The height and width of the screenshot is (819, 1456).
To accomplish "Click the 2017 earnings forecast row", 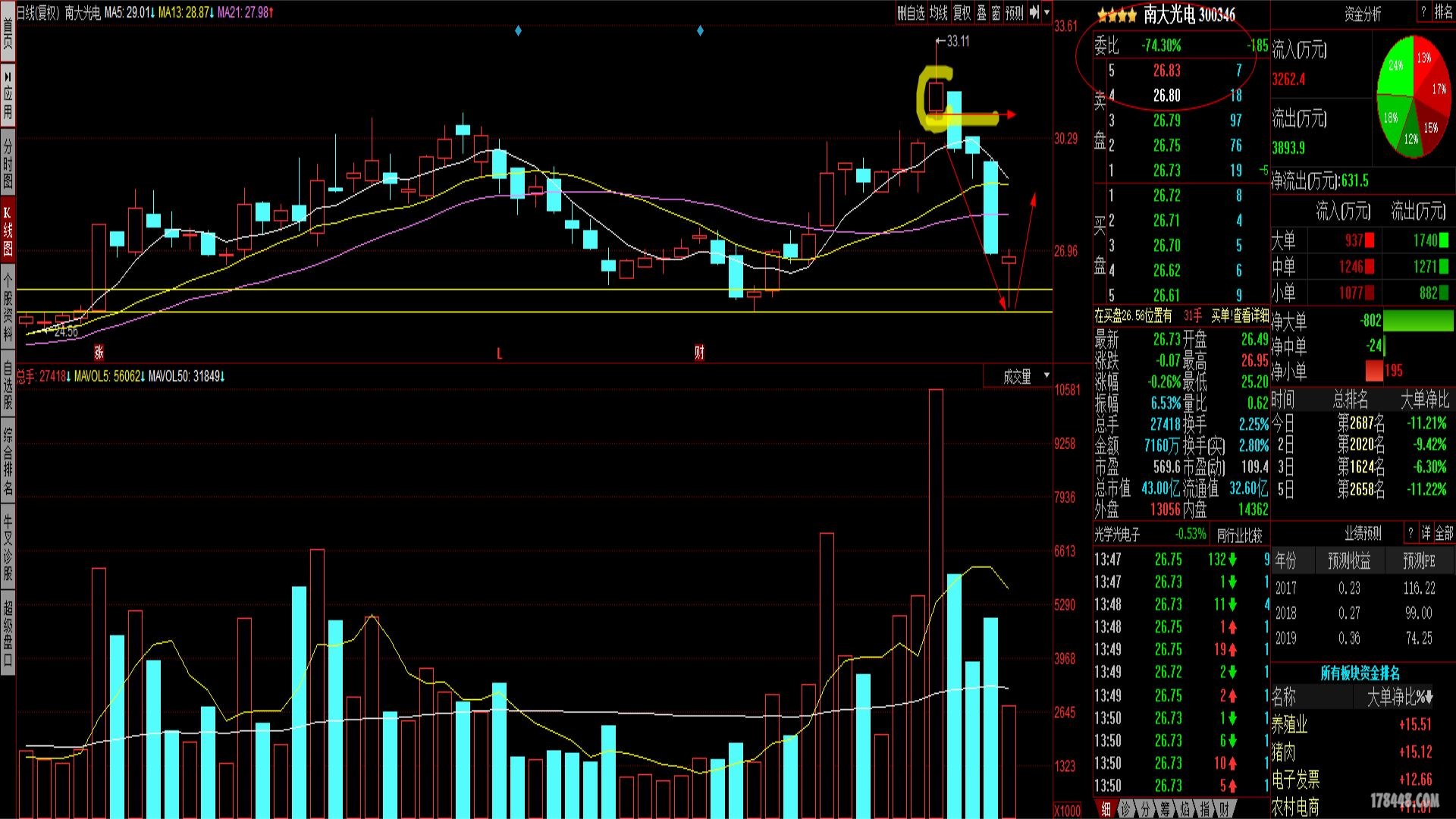I will pos(1363,588).
